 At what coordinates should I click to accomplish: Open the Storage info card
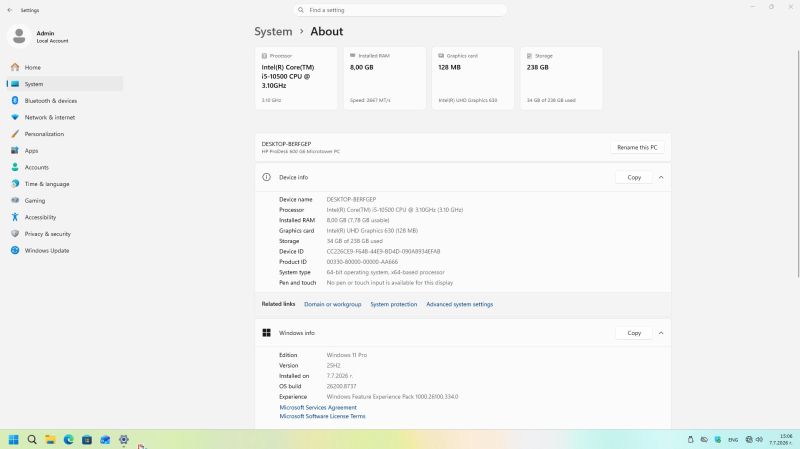click(561, 78)
